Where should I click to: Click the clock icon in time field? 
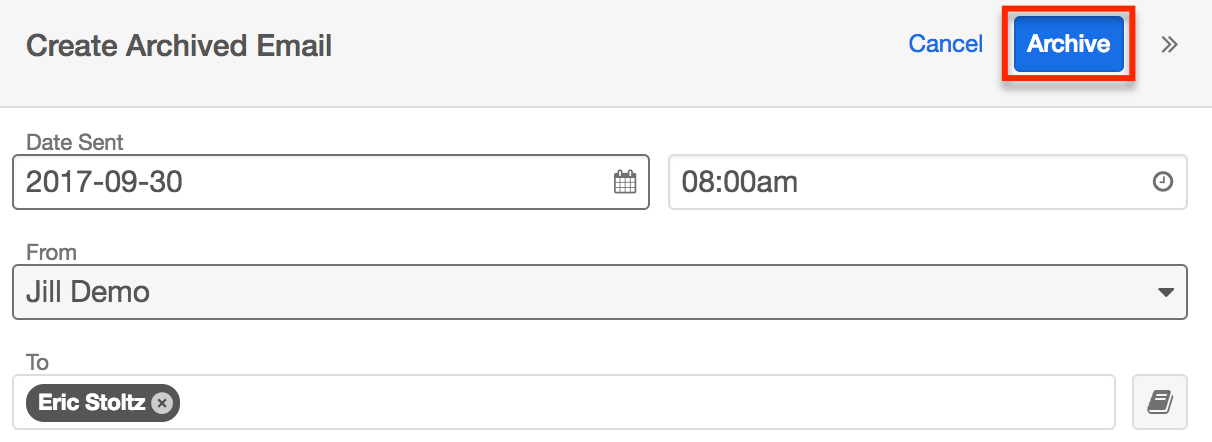pyautogui.click(x=1162, y=182)
